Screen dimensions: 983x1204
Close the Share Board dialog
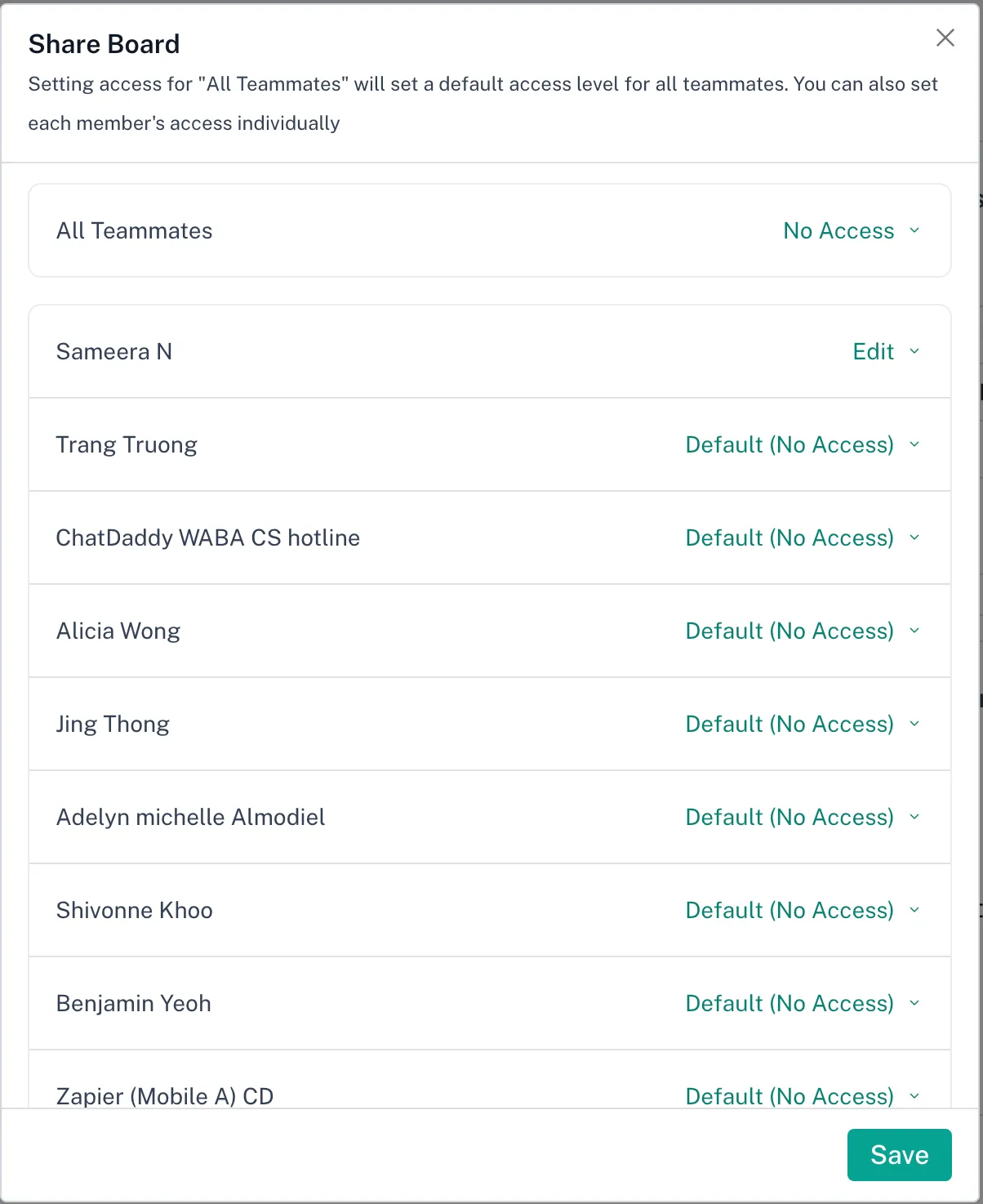pyautogui.click(x=945, y=38)
